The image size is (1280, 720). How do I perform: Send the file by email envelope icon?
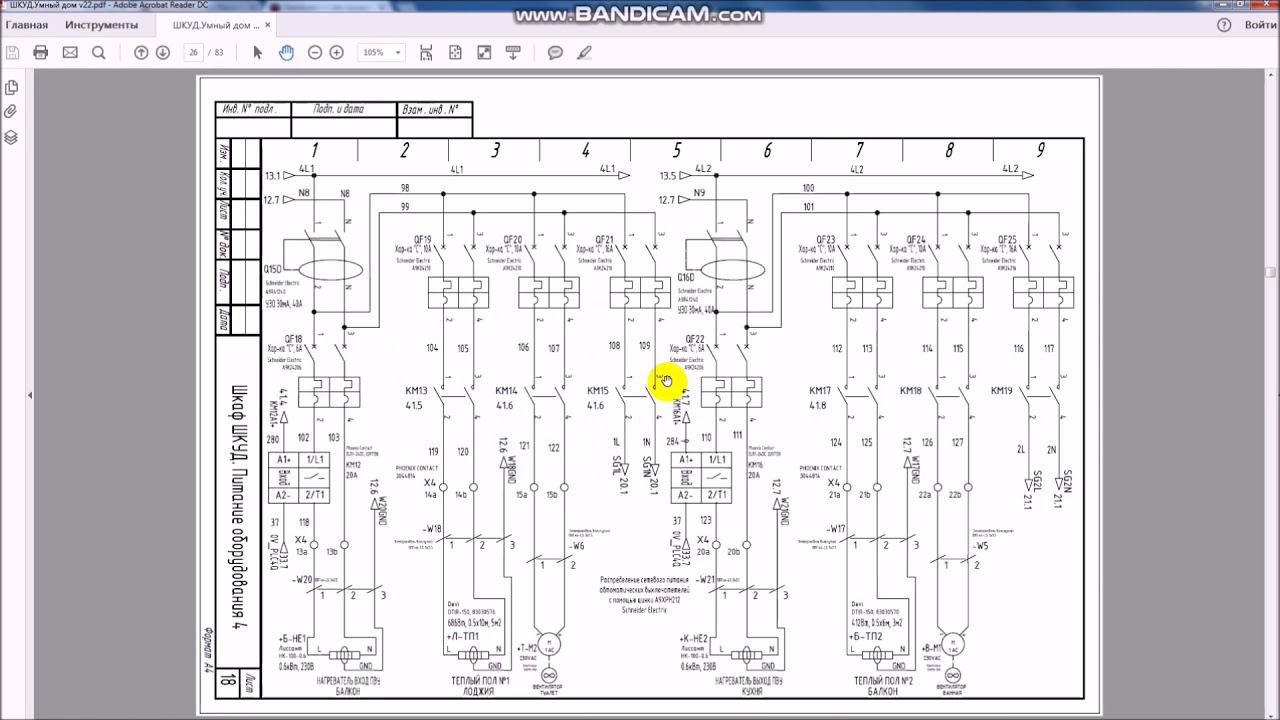(x=70, y=52)
